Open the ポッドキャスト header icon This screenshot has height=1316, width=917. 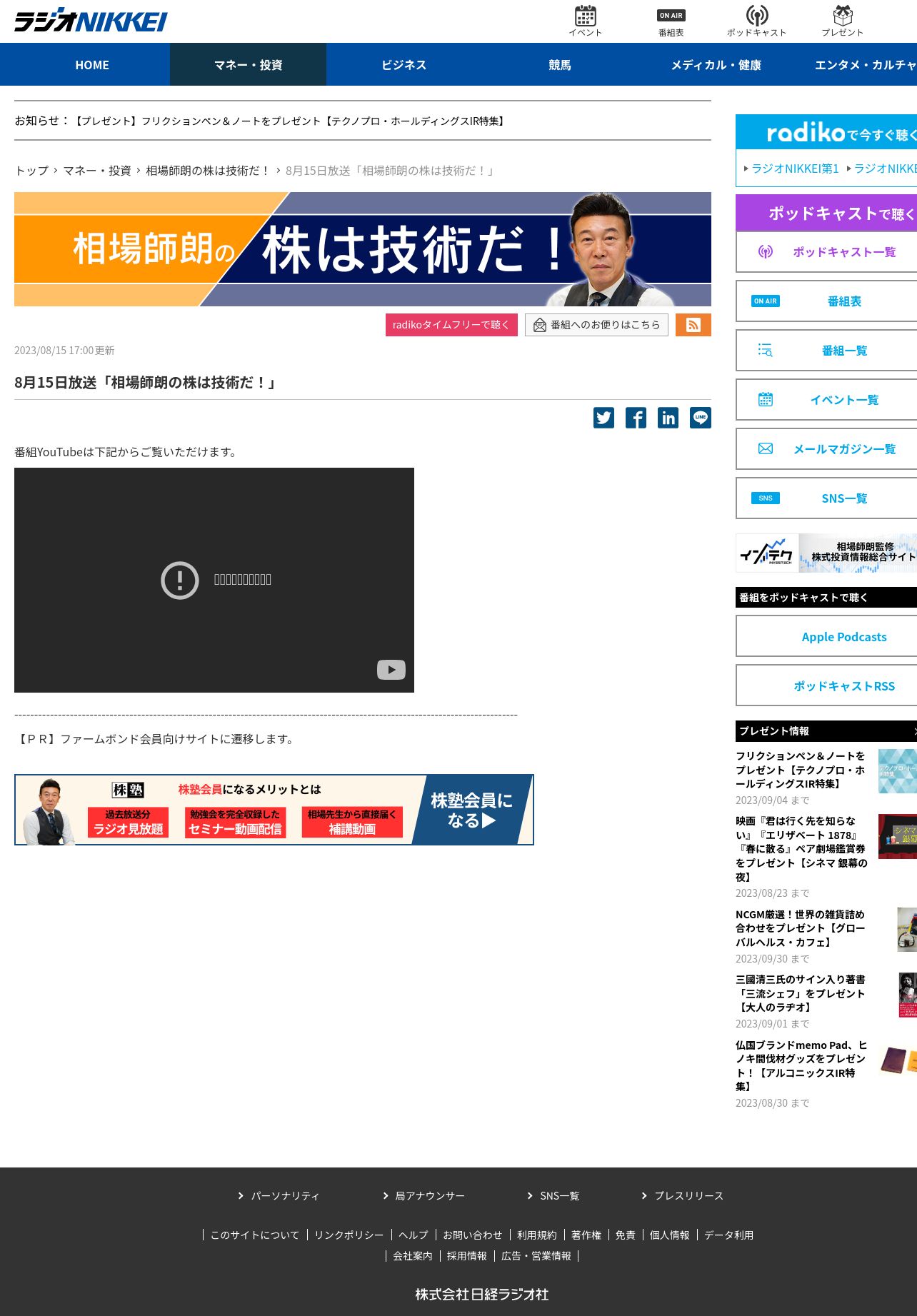tap(756, 21)
